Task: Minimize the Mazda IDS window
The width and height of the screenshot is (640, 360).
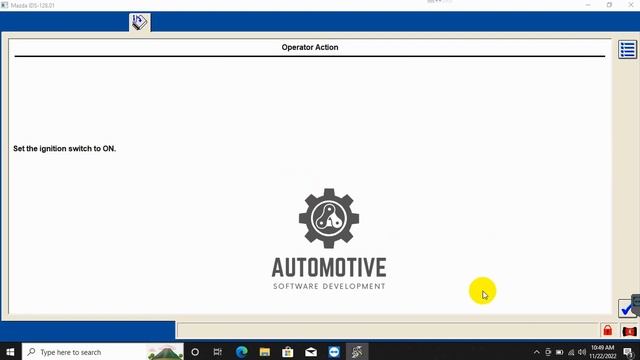Action: click(588, 5)
